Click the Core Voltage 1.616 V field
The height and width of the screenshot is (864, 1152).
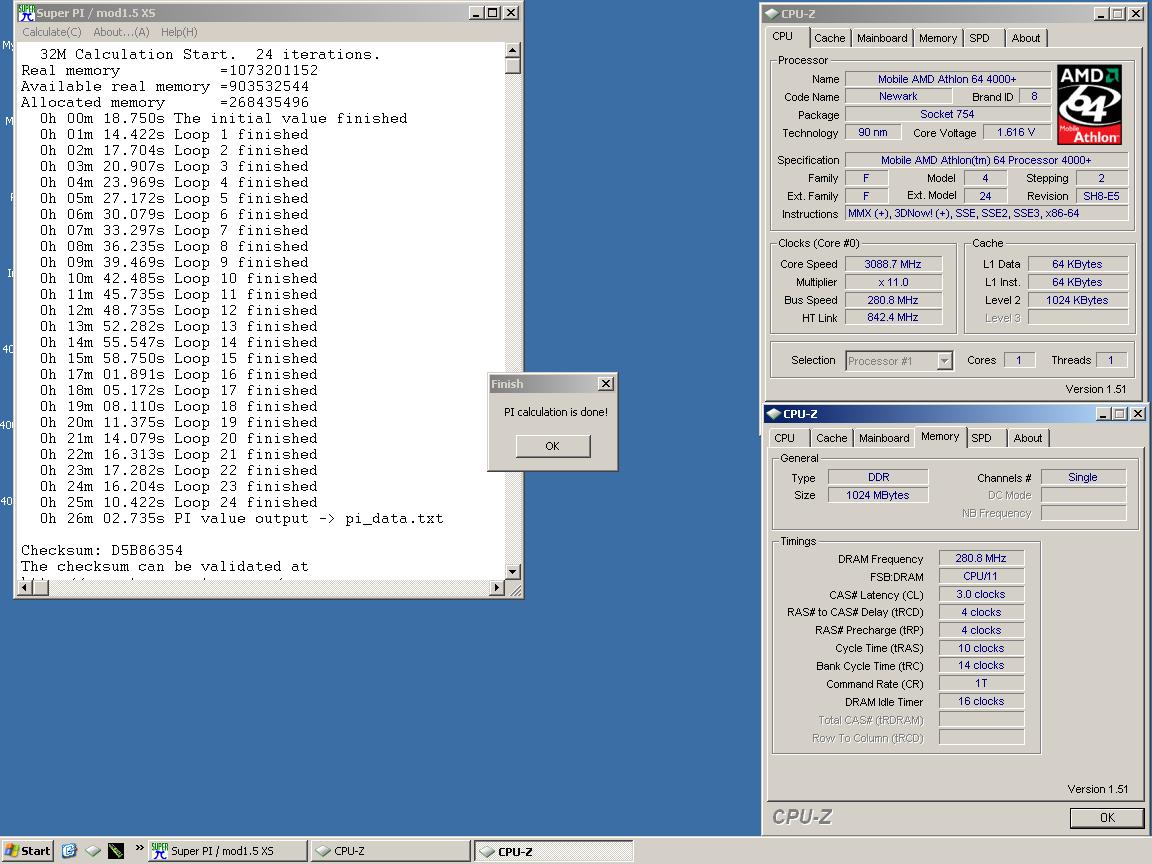[x=1017, y=132]
